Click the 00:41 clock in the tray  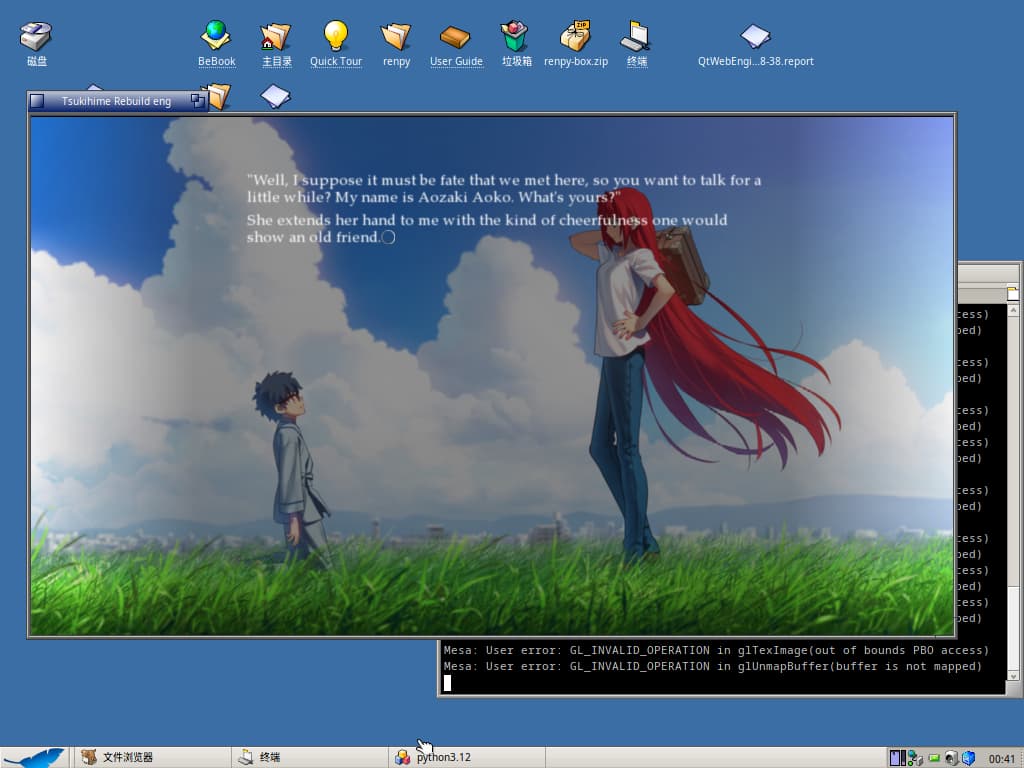click(1001, 759)
